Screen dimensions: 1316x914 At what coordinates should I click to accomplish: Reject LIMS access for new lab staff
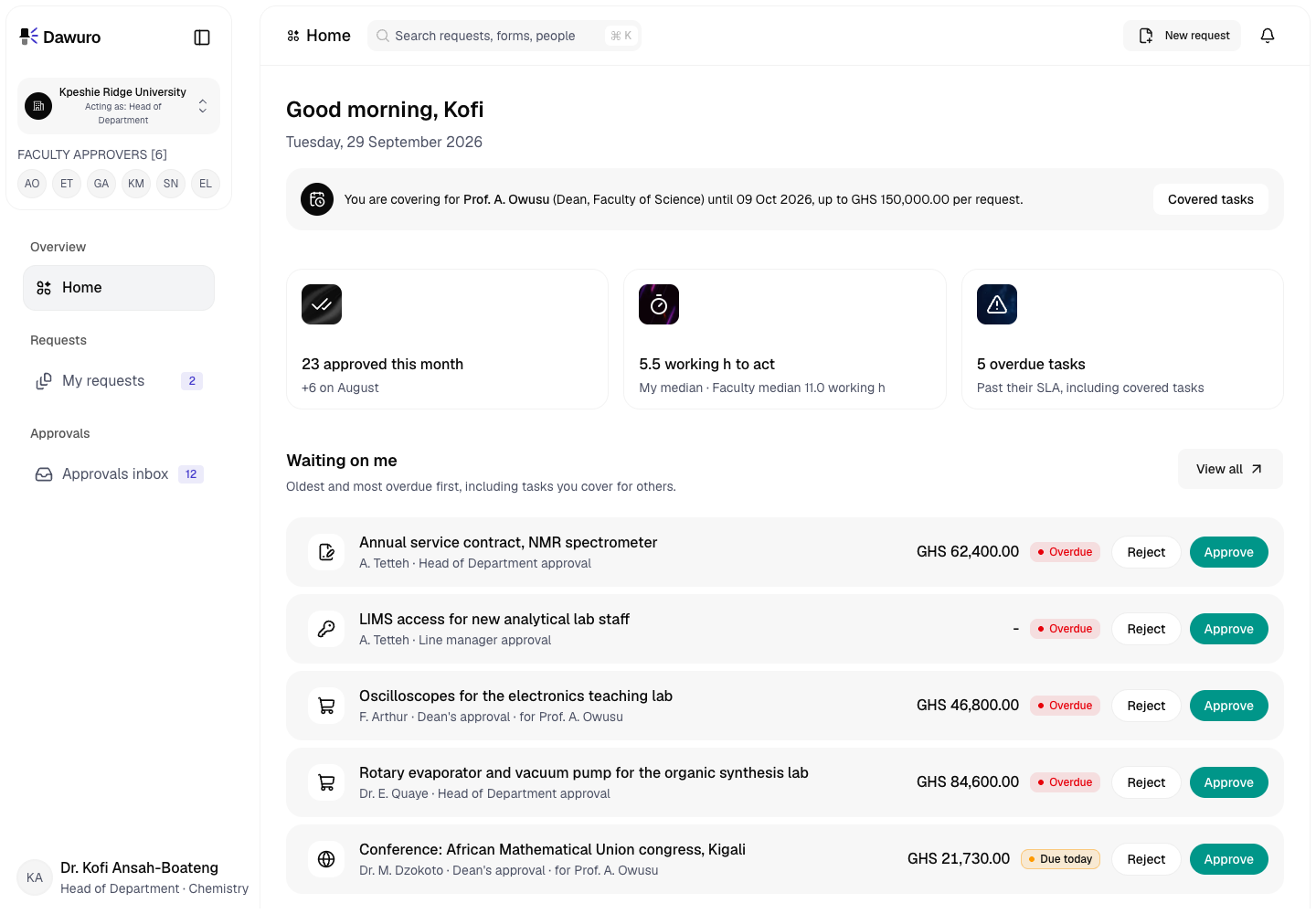pos(1146,629)
